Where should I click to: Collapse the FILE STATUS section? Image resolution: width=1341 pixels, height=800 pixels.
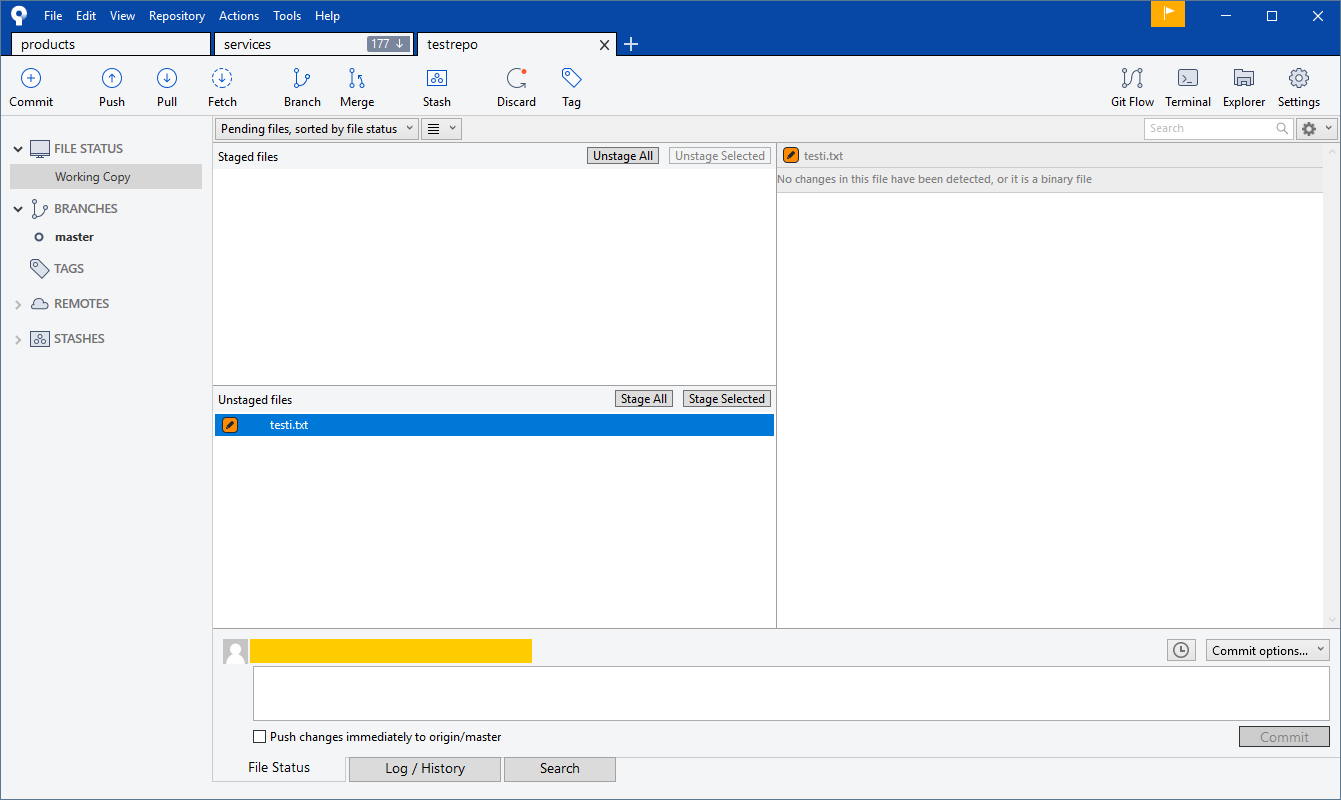pyautogui.click(x=18, y=149)
